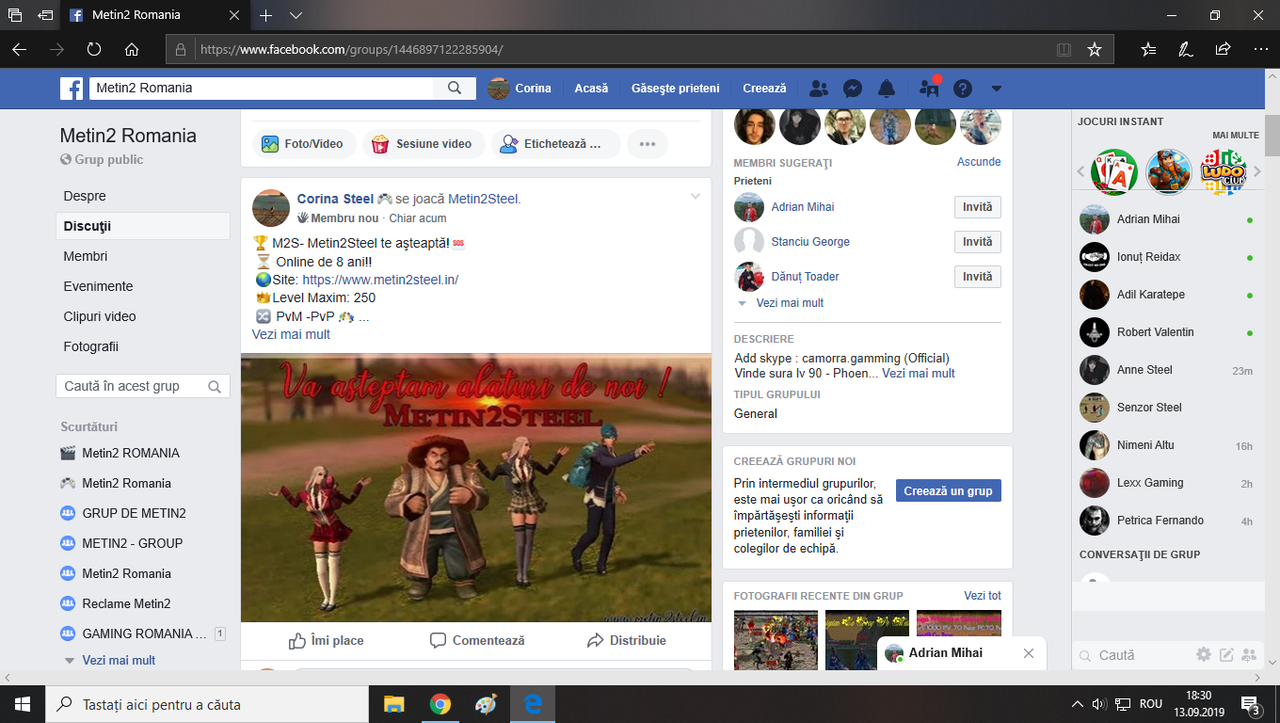Expand shortcuts with Vezi mai mult
The height and width of the screenshot is (723, 1280).
point(119,660)
